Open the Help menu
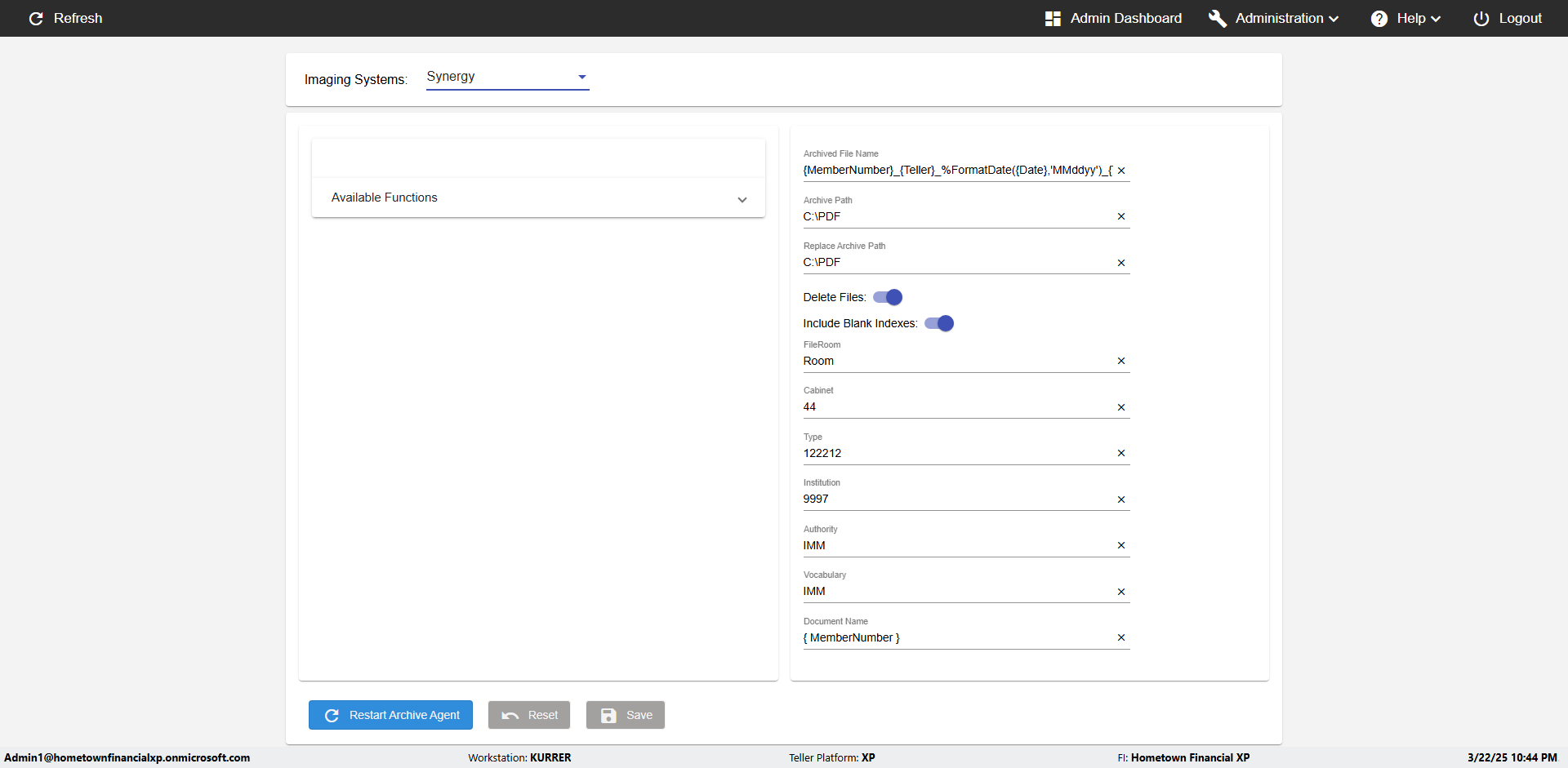 pyautogui.click(x=1418, y=19)
